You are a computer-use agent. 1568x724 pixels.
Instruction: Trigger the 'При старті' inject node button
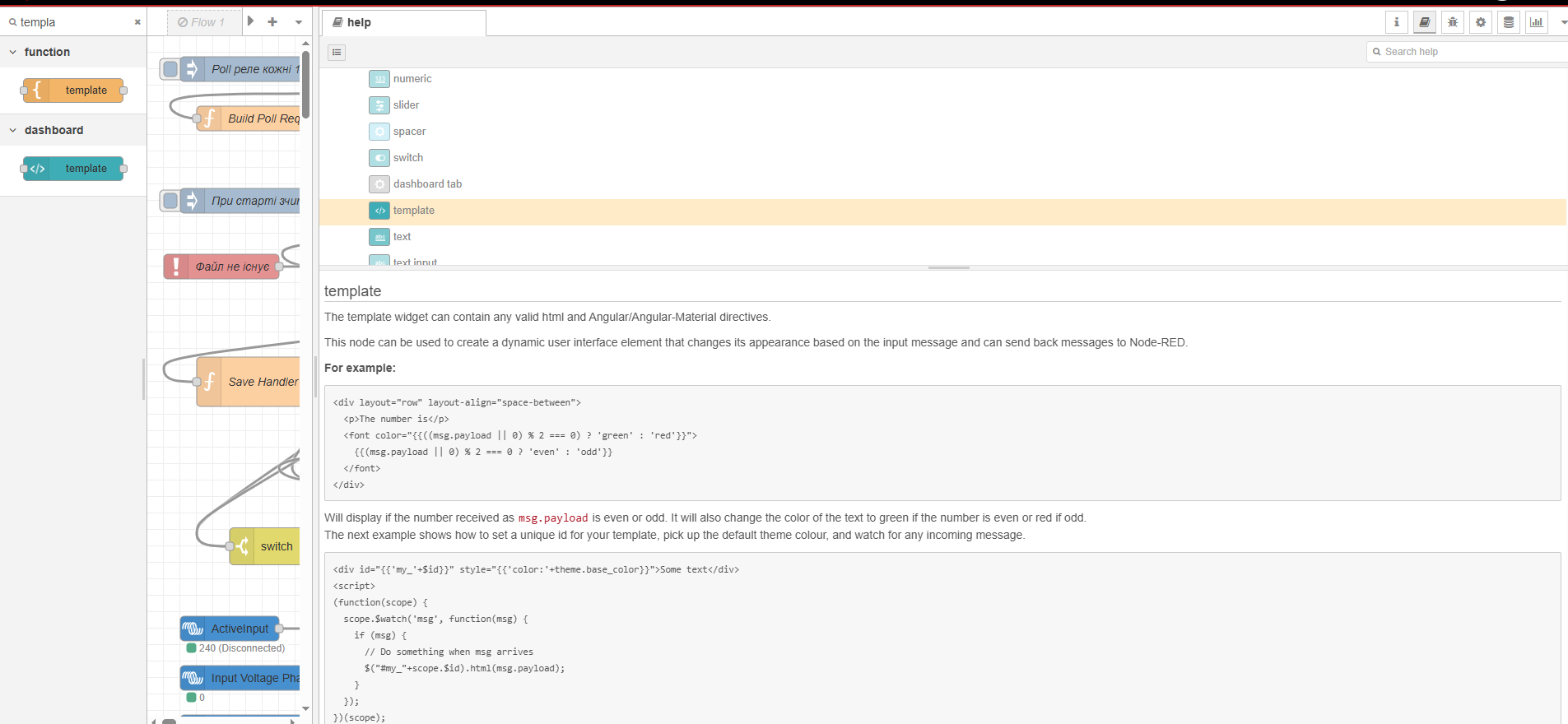[170, 201]
